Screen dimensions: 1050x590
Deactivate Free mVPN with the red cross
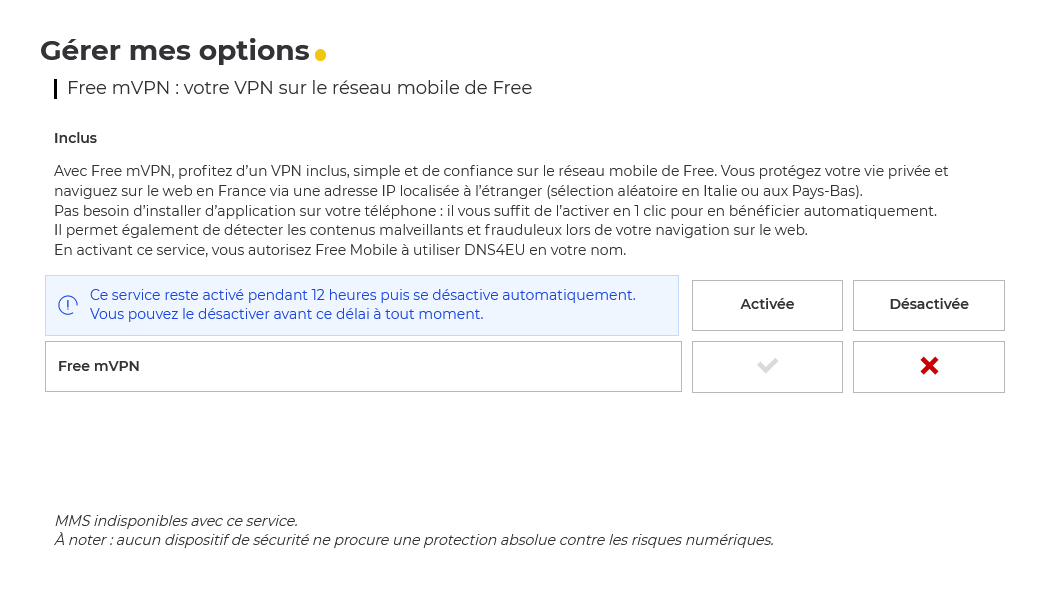pyautogui.click(x=929, y=366)
